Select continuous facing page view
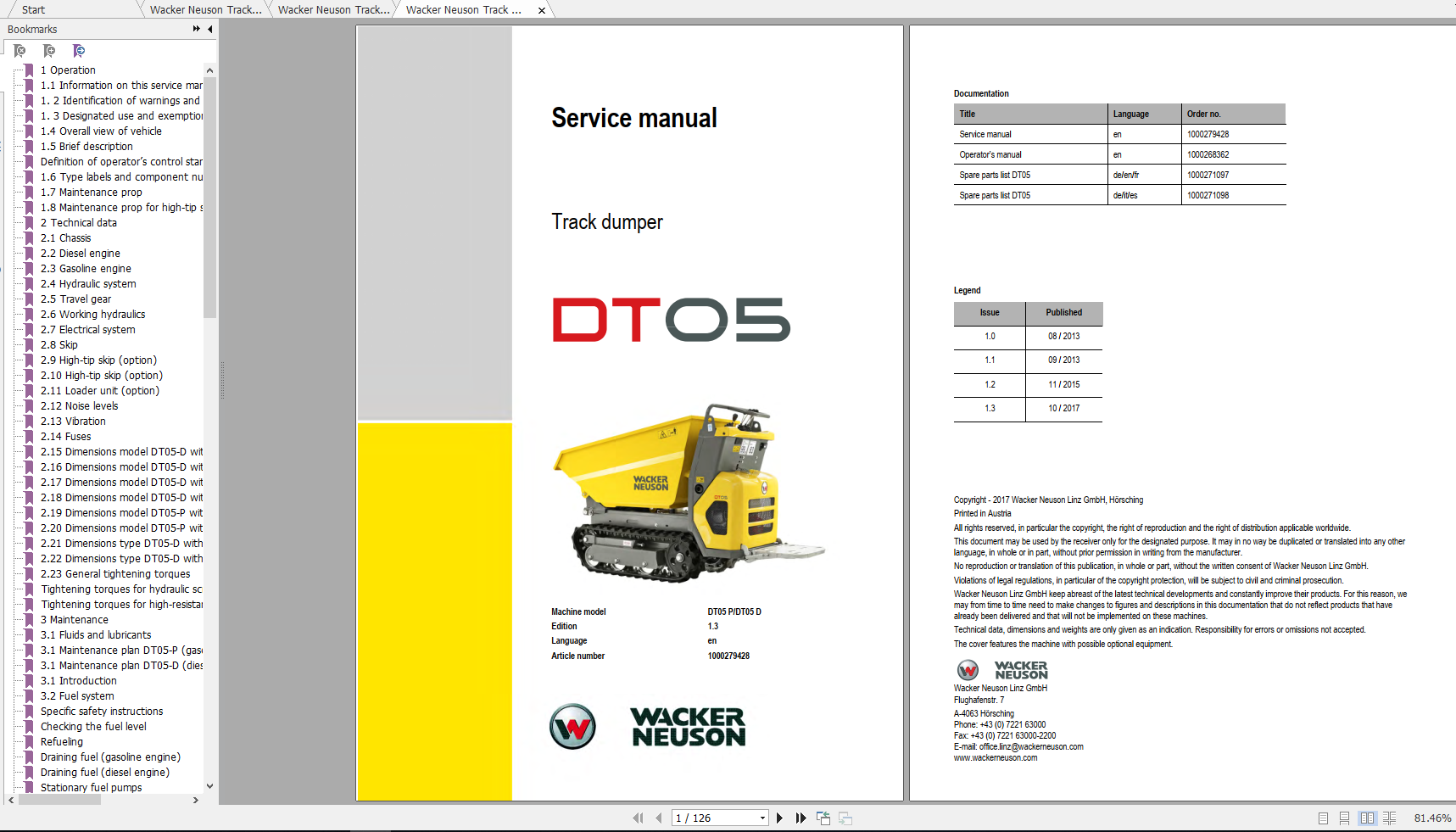Screen dimensions: 1456x832 [1389, 818]
